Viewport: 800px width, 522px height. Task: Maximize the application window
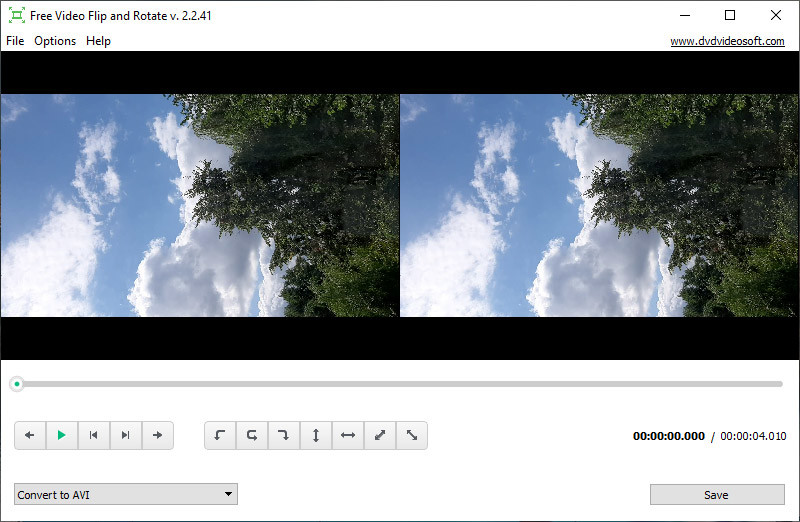click(x=730, y=15)
